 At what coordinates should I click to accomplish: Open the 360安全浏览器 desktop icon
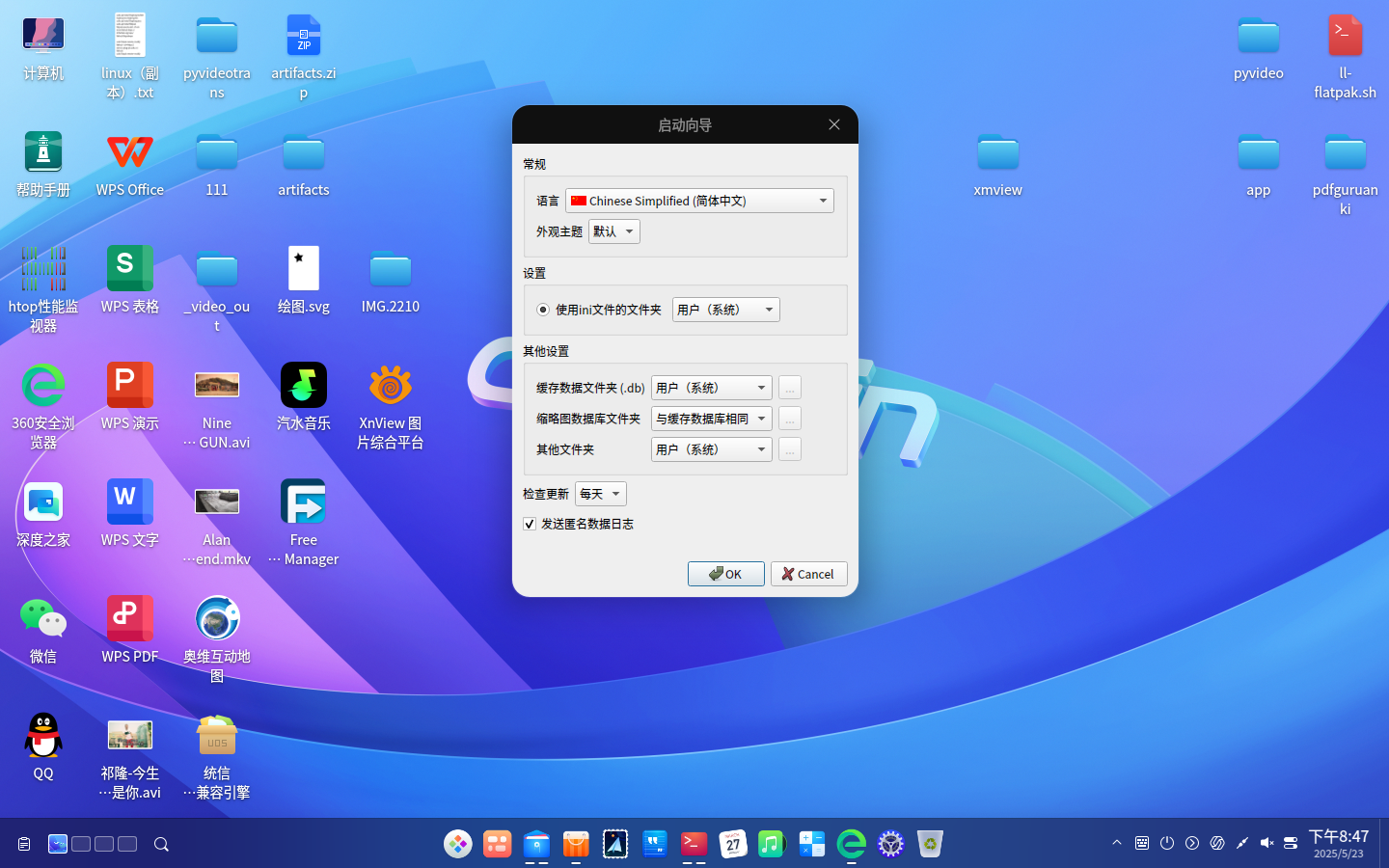[x=43, y=385]
